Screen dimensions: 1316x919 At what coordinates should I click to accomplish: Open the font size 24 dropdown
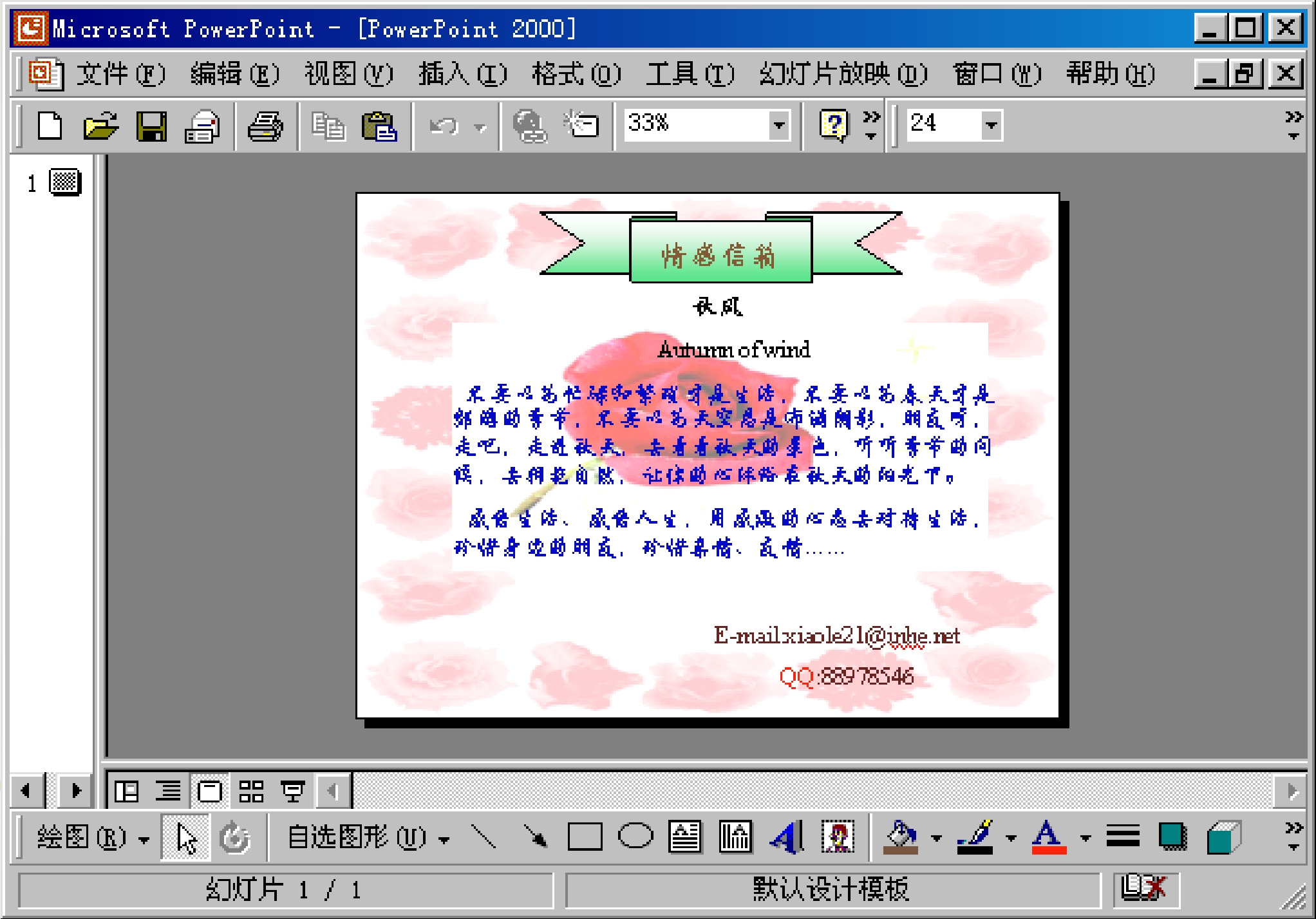click(992, 125)
